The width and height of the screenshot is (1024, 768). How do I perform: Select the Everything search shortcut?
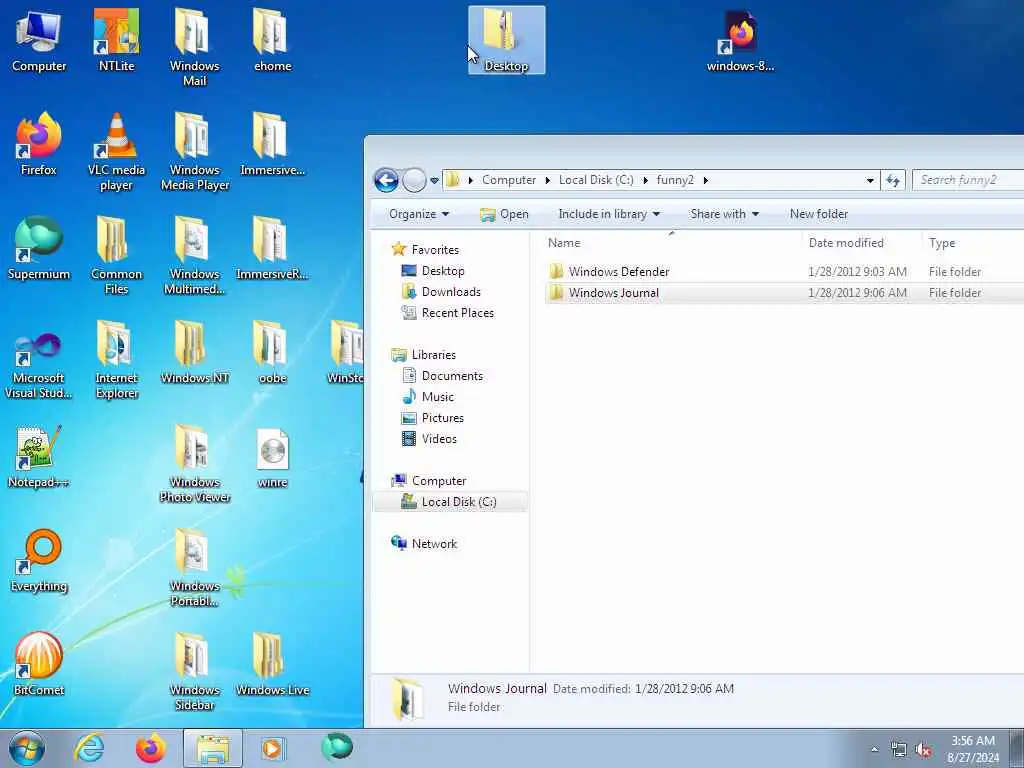coord(39,561)
